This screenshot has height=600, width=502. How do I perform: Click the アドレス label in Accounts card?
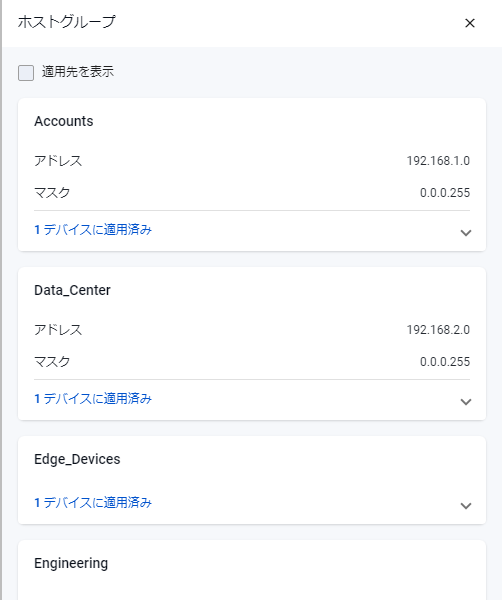[58, 161]
